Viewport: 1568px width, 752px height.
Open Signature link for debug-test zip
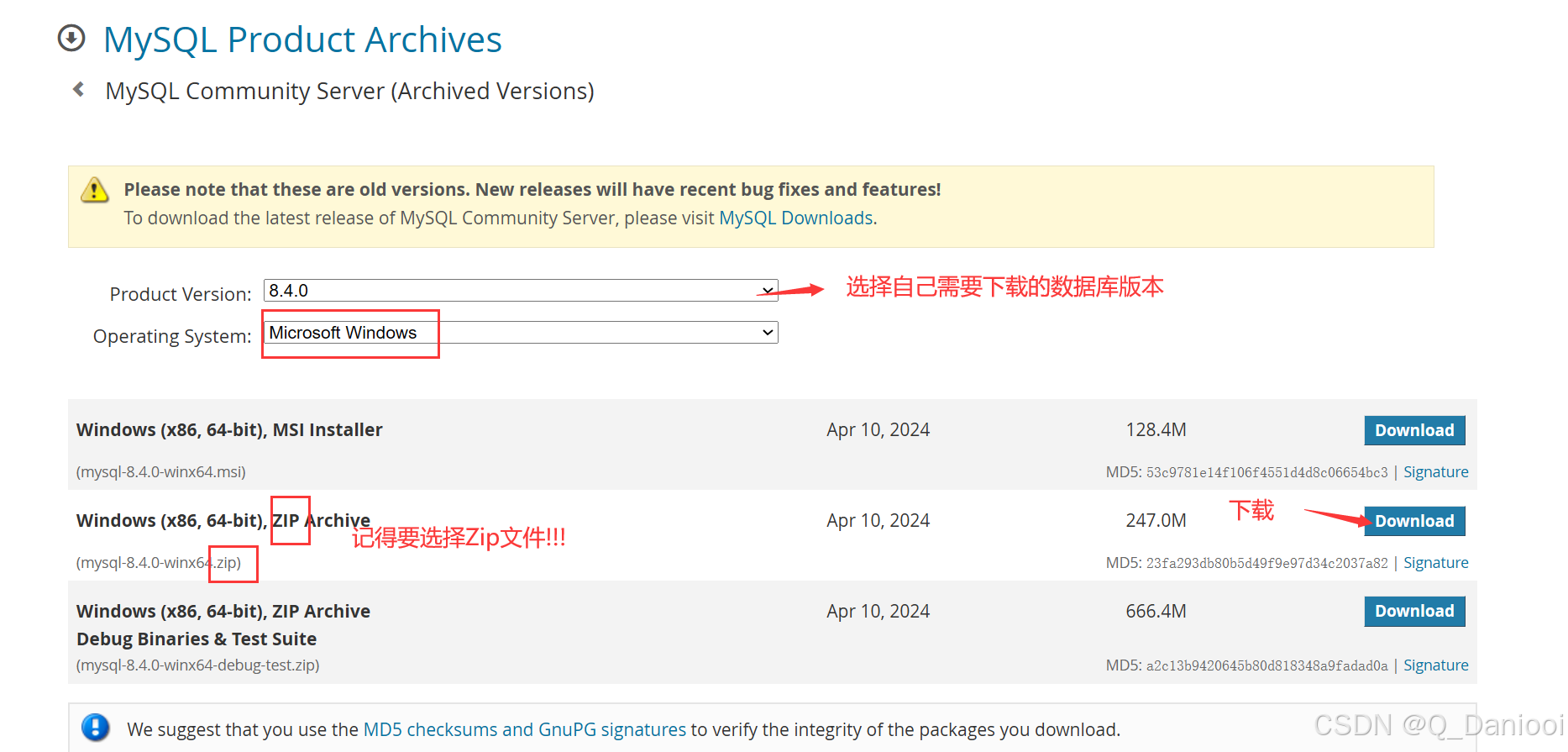pyautogui.click(x=1436, y=665)
